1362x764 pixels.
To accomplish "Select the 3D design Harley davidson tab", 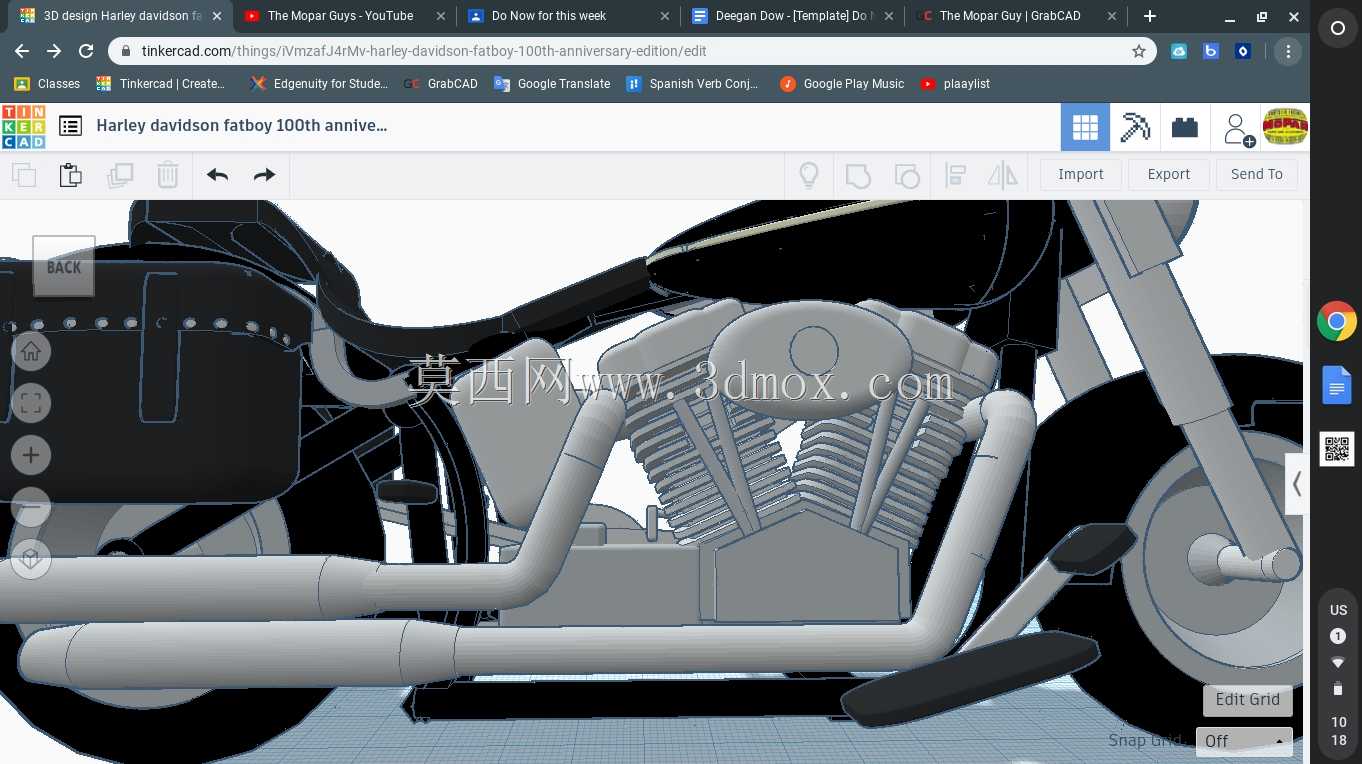I will coord(120,16).
